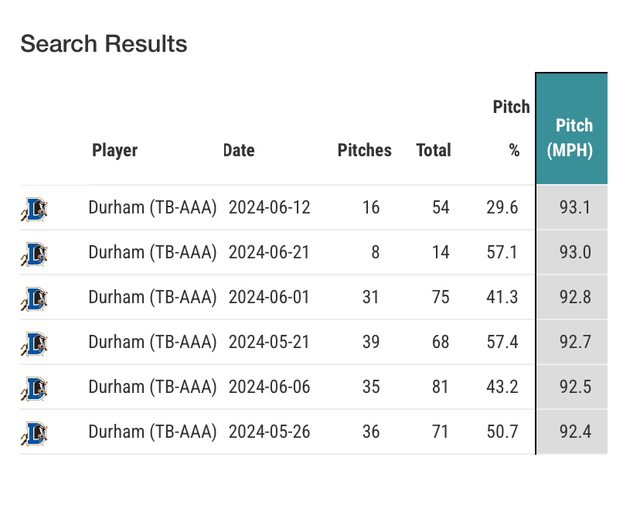This screenshot has height=519, width=640.
Task: Sort by Pitches column header
Action: [x=364, y=151]
